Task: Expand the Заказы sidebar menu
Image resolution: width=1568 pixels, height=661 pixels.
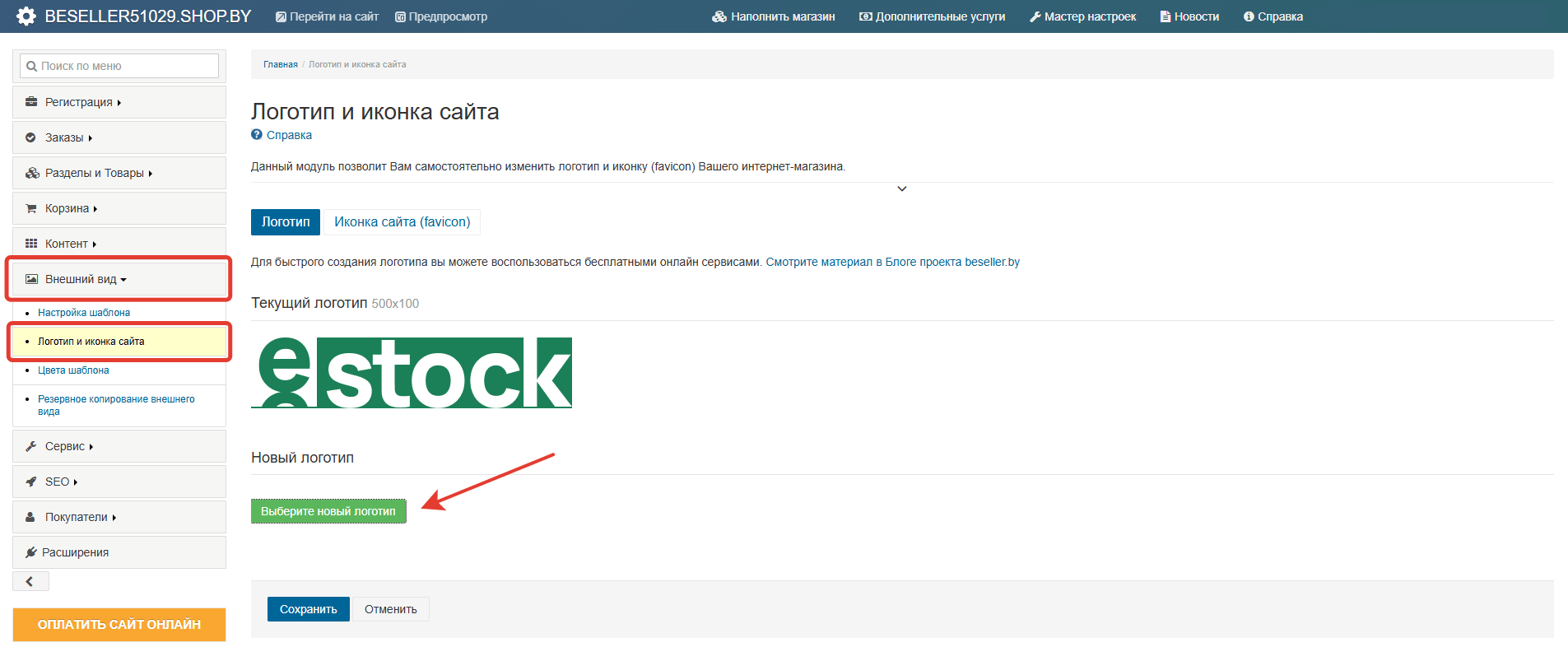Action: [x=64, y=137]
